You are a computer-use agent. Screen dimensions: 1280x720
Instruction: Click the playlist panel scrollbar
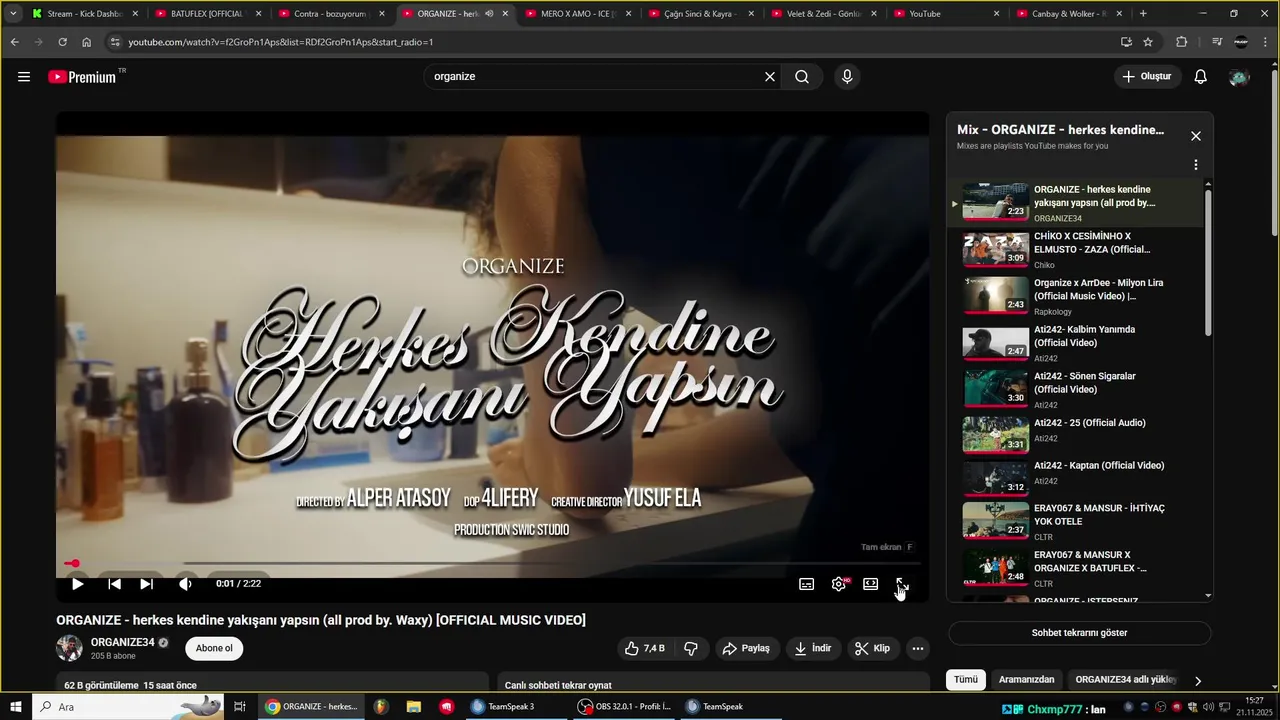click(1208, 262)
